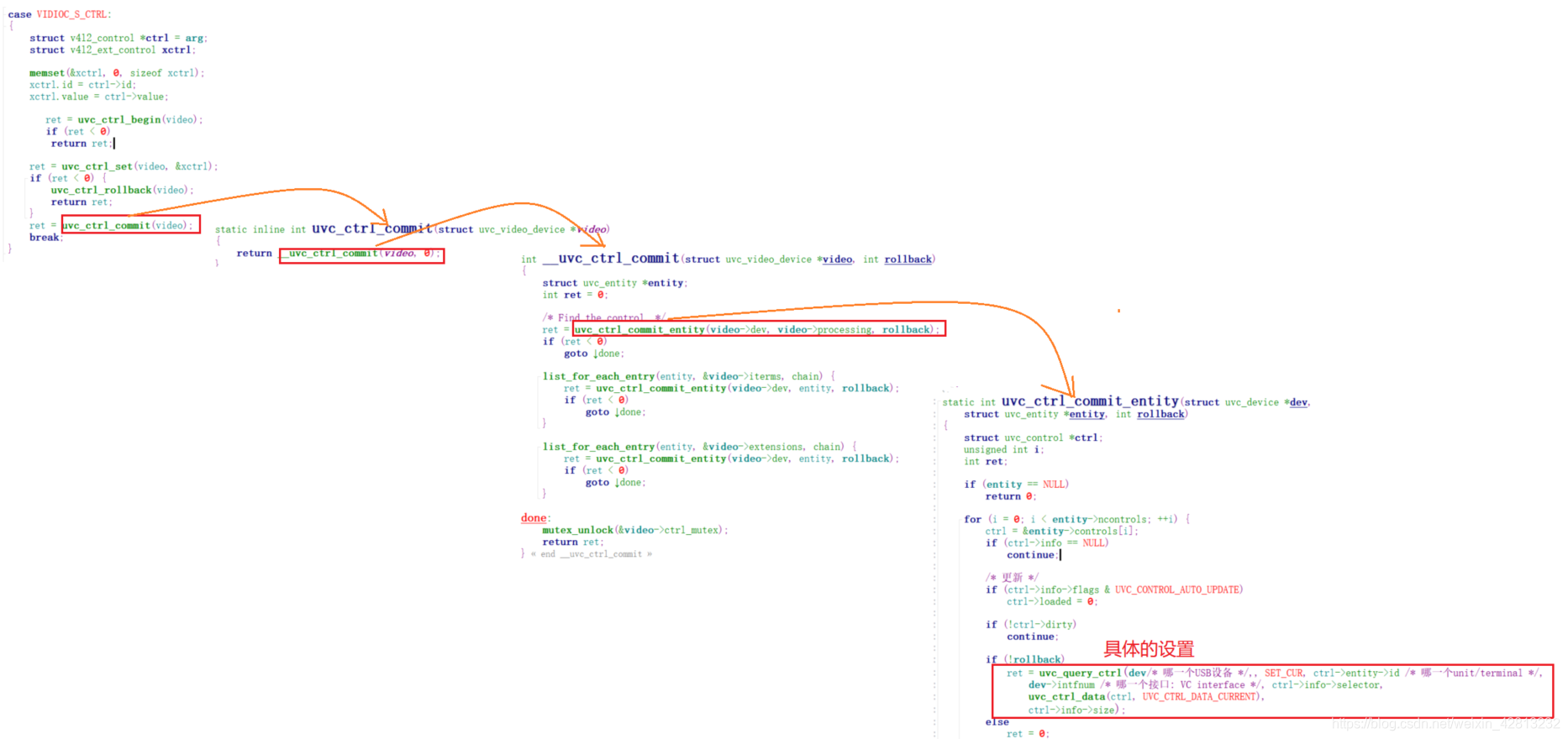Click the 'ctrl->loaded = 0;' assignment

point(1052,601)
